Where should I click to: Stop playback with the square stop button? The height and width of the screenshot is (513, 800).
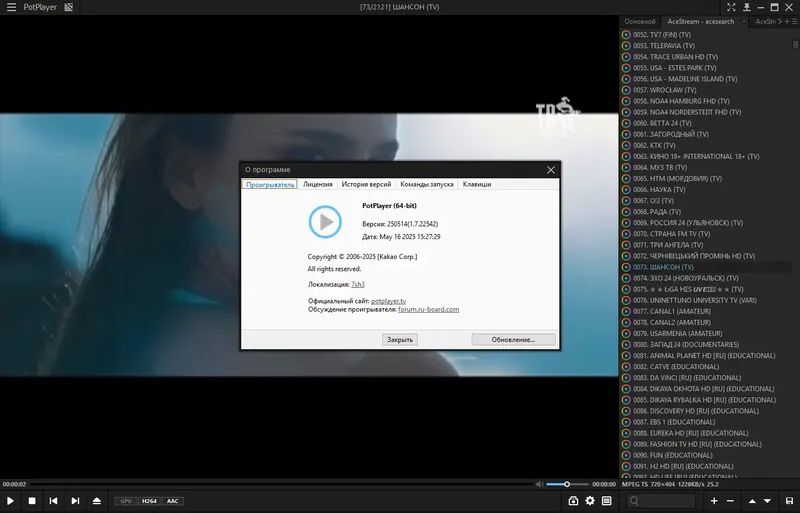[32, 501]
